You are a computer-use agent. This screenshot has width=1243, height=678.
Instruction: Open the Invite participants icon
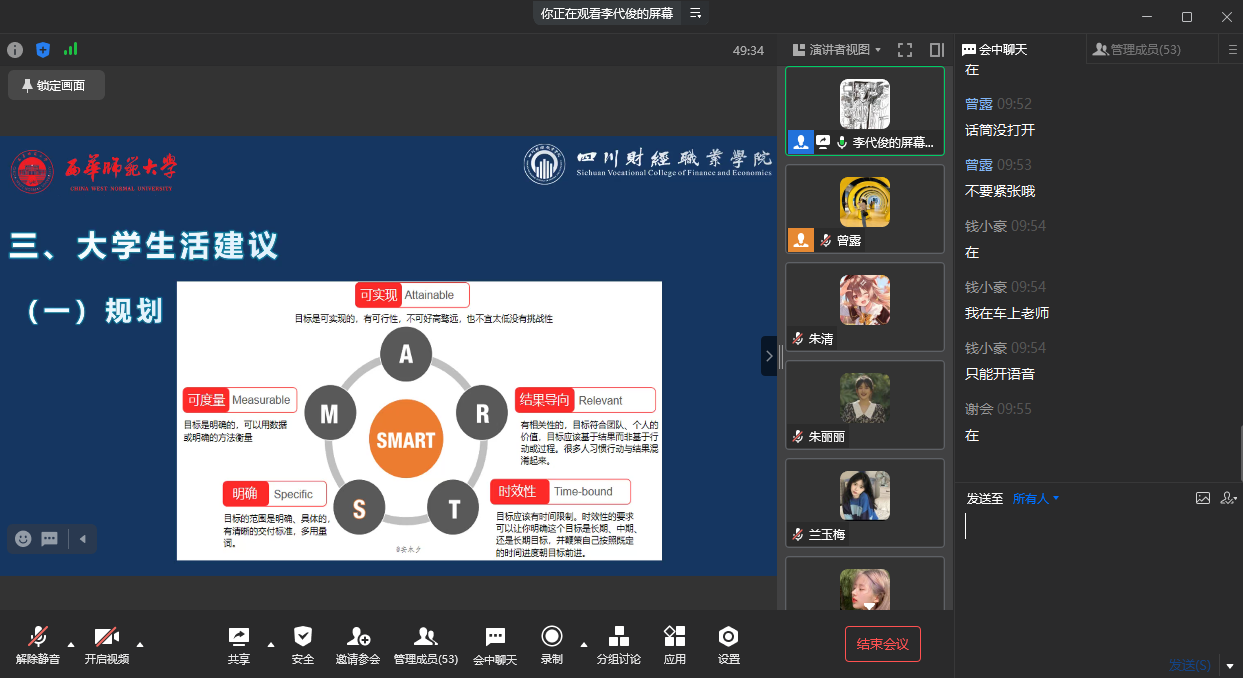pyautogui.click(x=358, y=645)
